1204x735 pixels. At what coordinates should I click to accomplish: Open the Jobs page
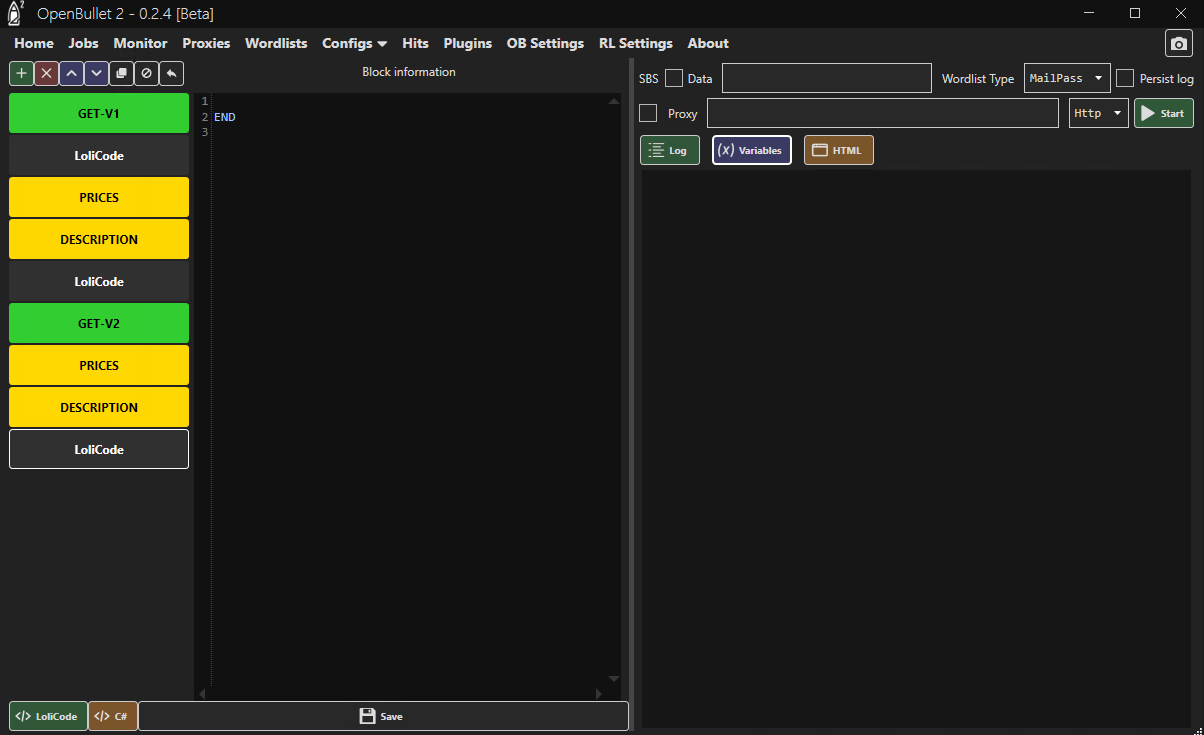pyautogui.click(x=83, y=43)
